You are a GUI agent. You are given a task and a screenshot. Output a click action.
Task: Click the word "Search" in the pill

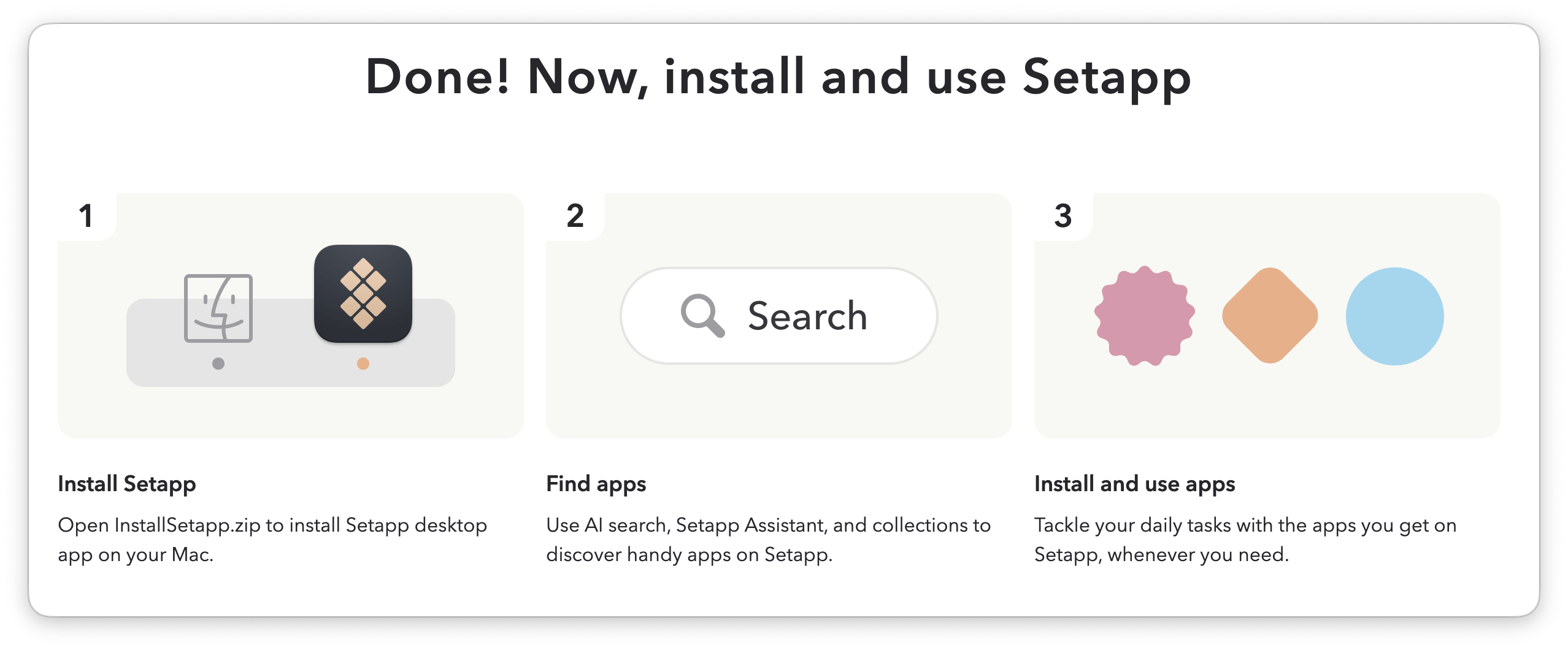tap(807, 316)
